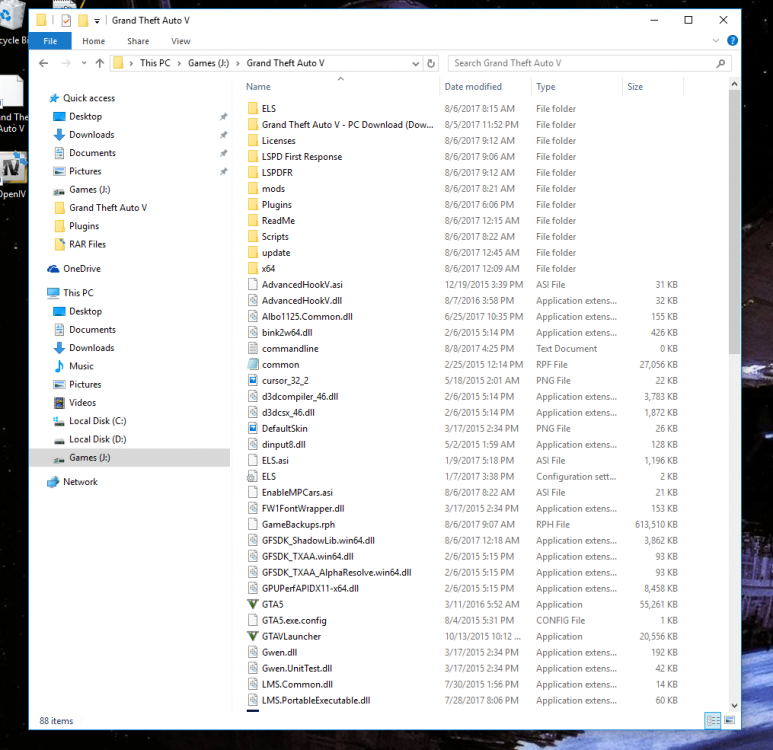
Task: Open the address bar history dropdown
Action: pyautogui.click(x=415, y=64)
